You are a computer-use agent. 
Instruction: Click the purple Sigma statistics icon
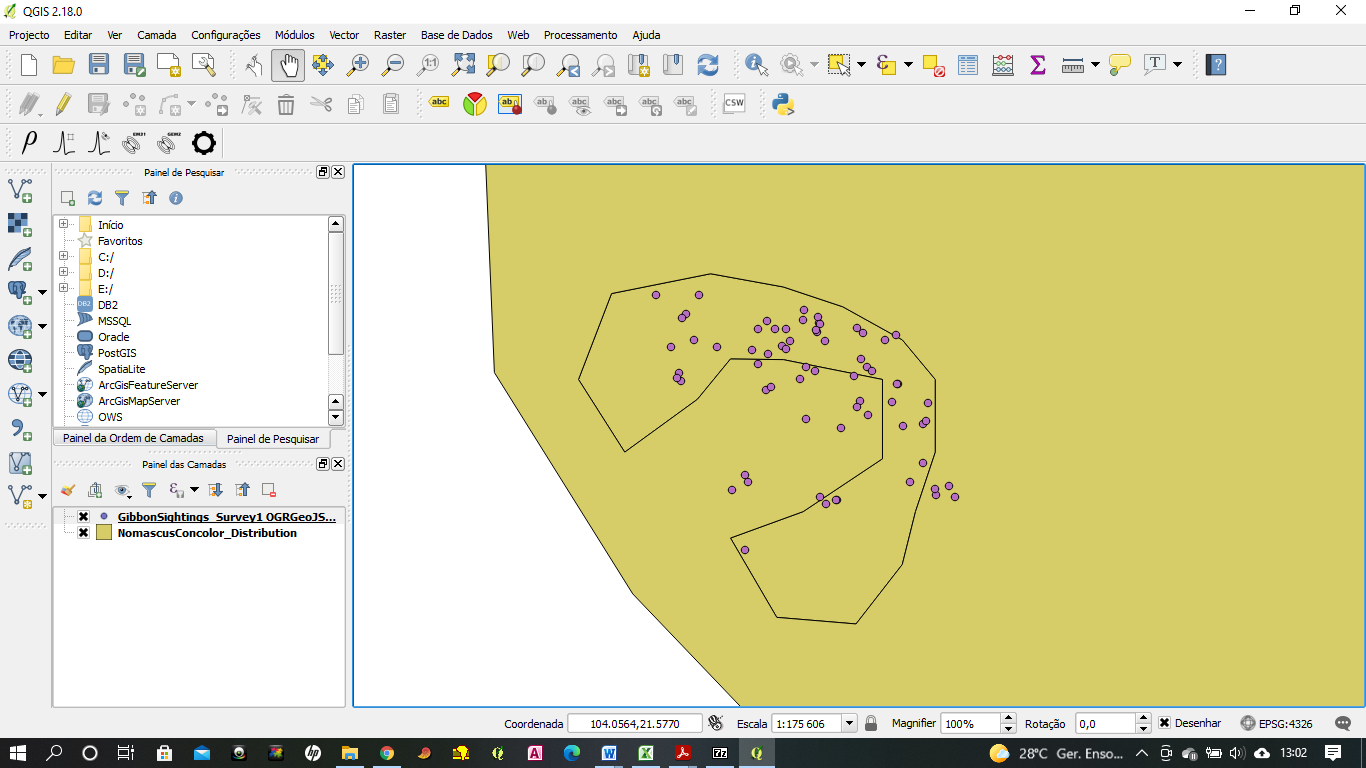[x=1038, y=65]
